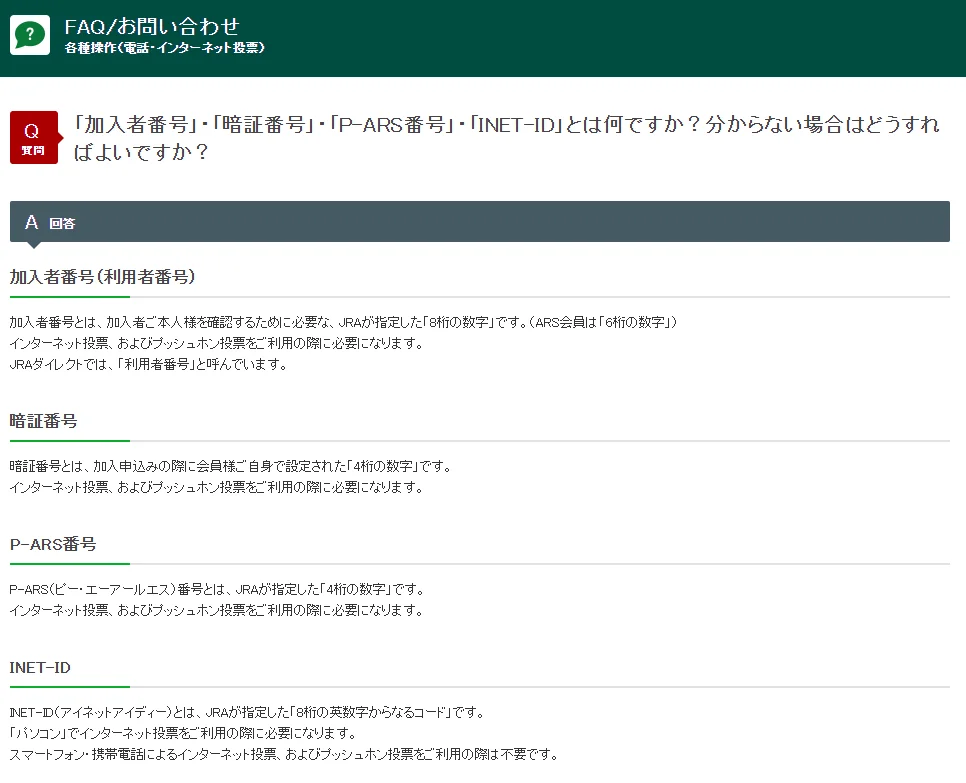Viewport: 966px width, 783px height.
Task: Click the line about JRAダイレクト 利用者番号
Action: 148,365
